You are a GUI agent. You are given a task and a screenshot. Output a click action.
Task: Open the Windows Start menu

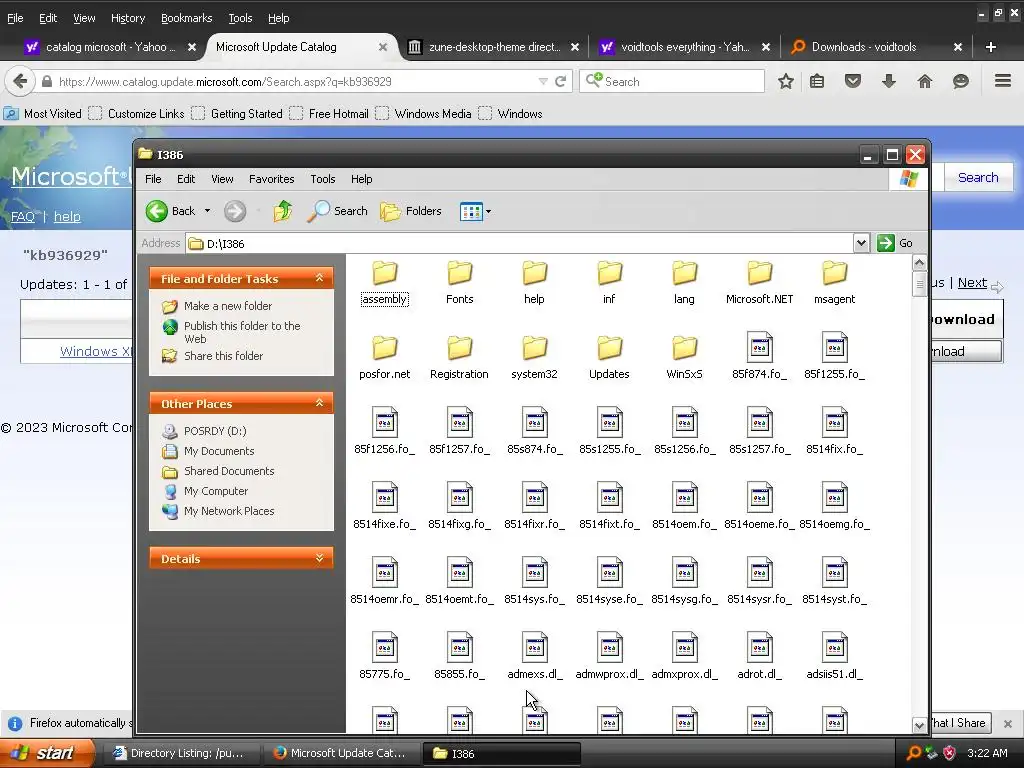(46, 753)
